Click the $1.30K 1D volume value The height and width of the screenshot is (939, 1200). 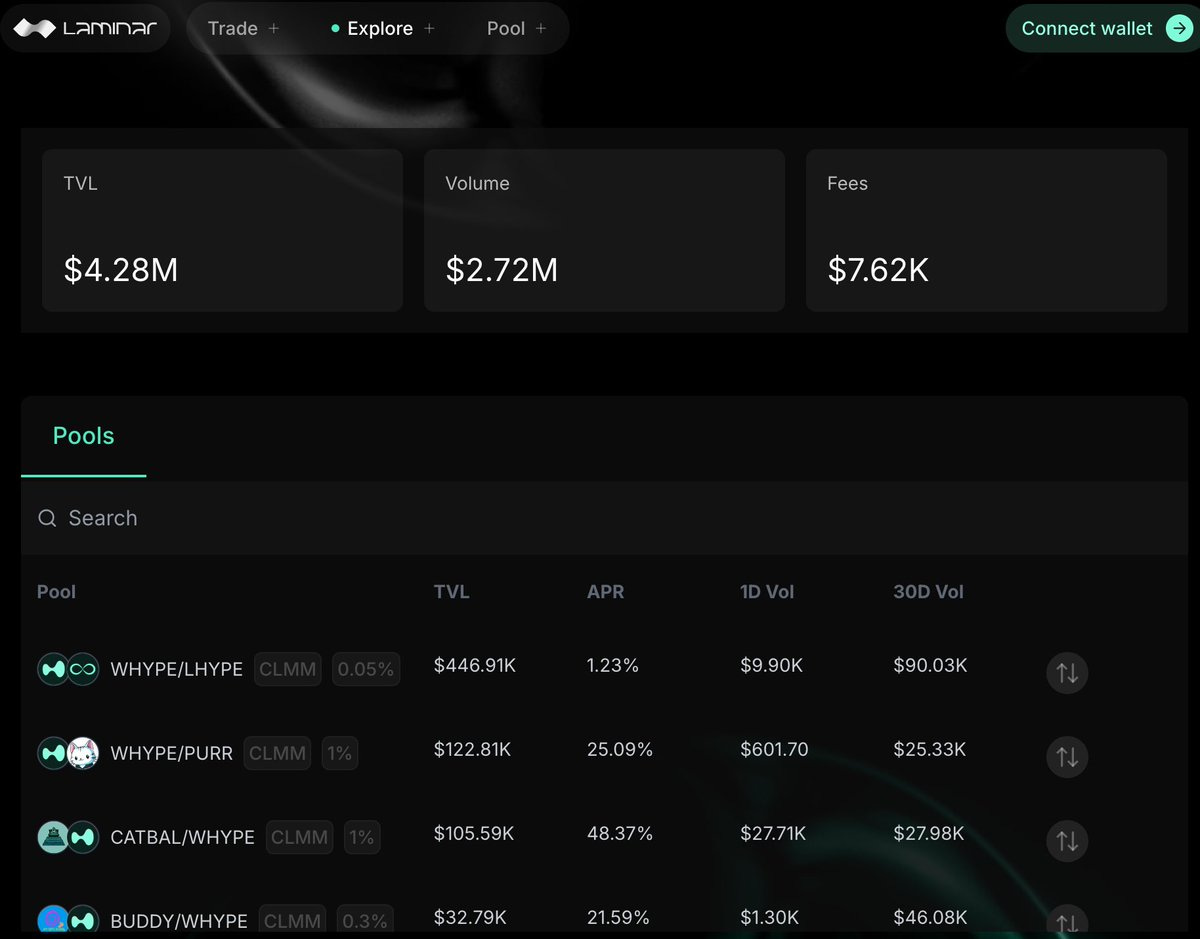point(770,917)
